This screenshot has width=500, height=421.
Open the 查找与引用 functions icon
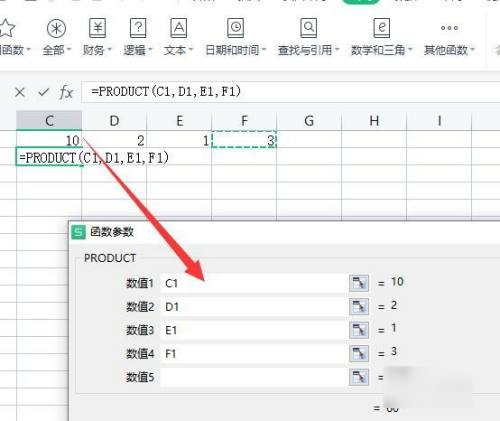click(309, 28)
